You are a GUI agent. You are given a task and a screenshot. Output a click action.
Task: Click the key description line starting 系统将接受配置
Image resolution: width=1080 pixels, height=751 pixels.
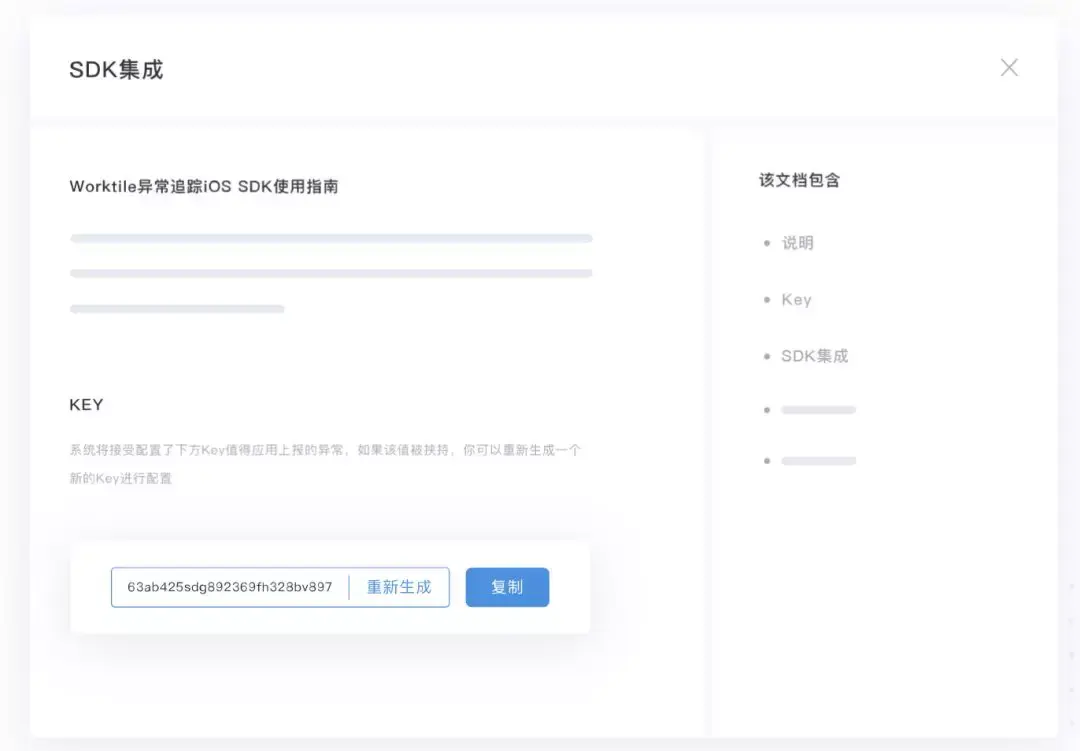click(325, 450)
